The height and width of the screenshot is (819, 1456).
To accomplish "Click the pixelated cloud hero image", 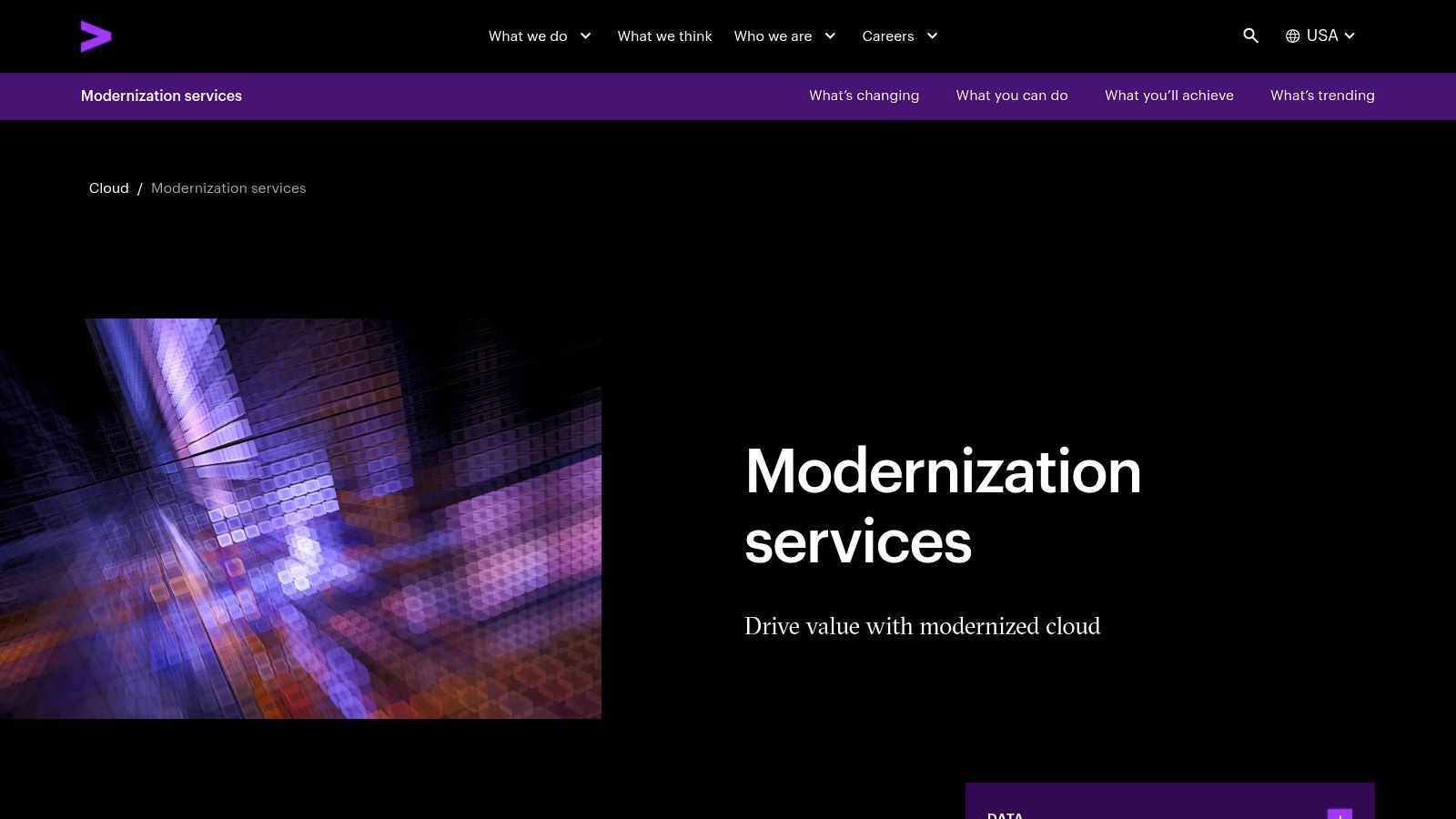I will click(300, 519).
